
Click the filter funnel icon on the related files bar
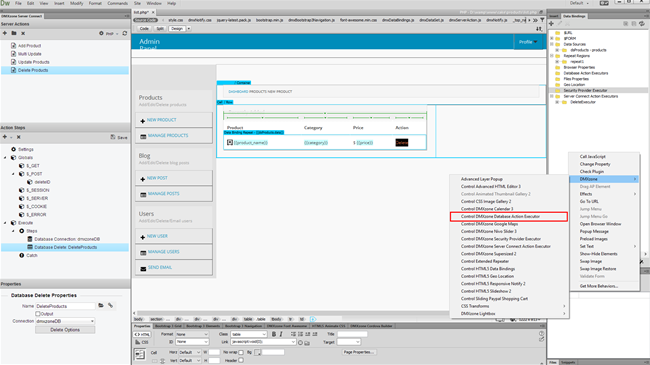542,20
